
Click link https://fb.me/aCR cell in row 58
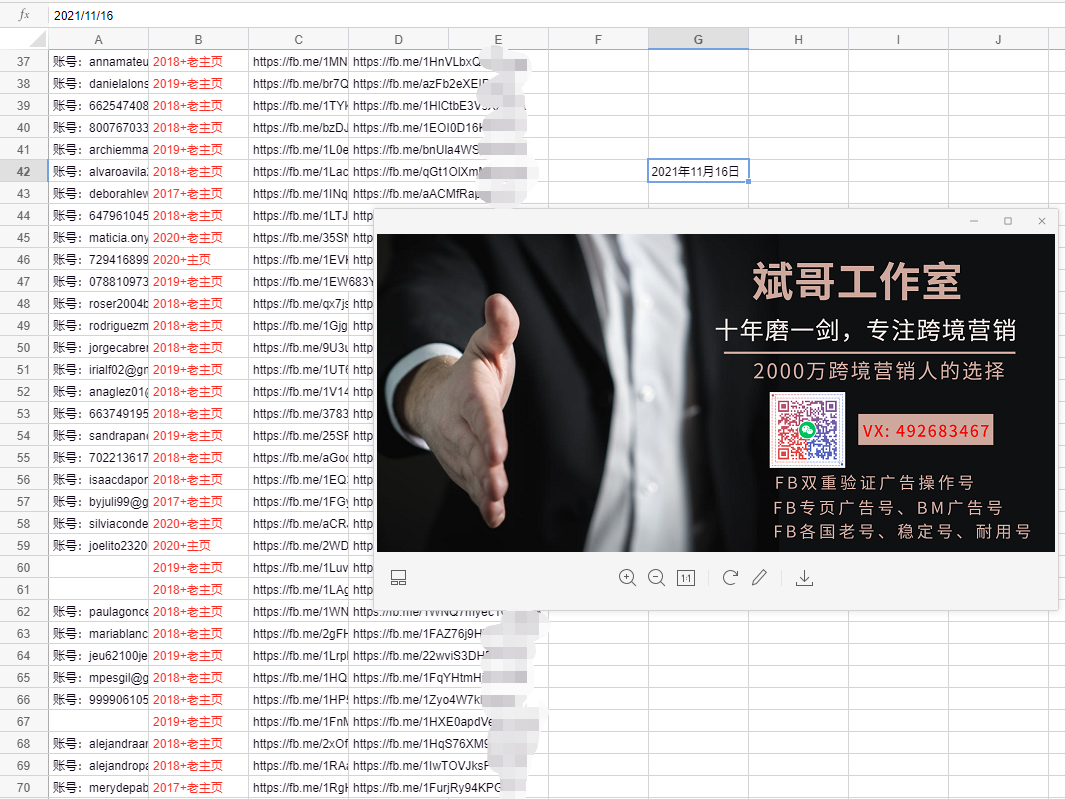299,524
